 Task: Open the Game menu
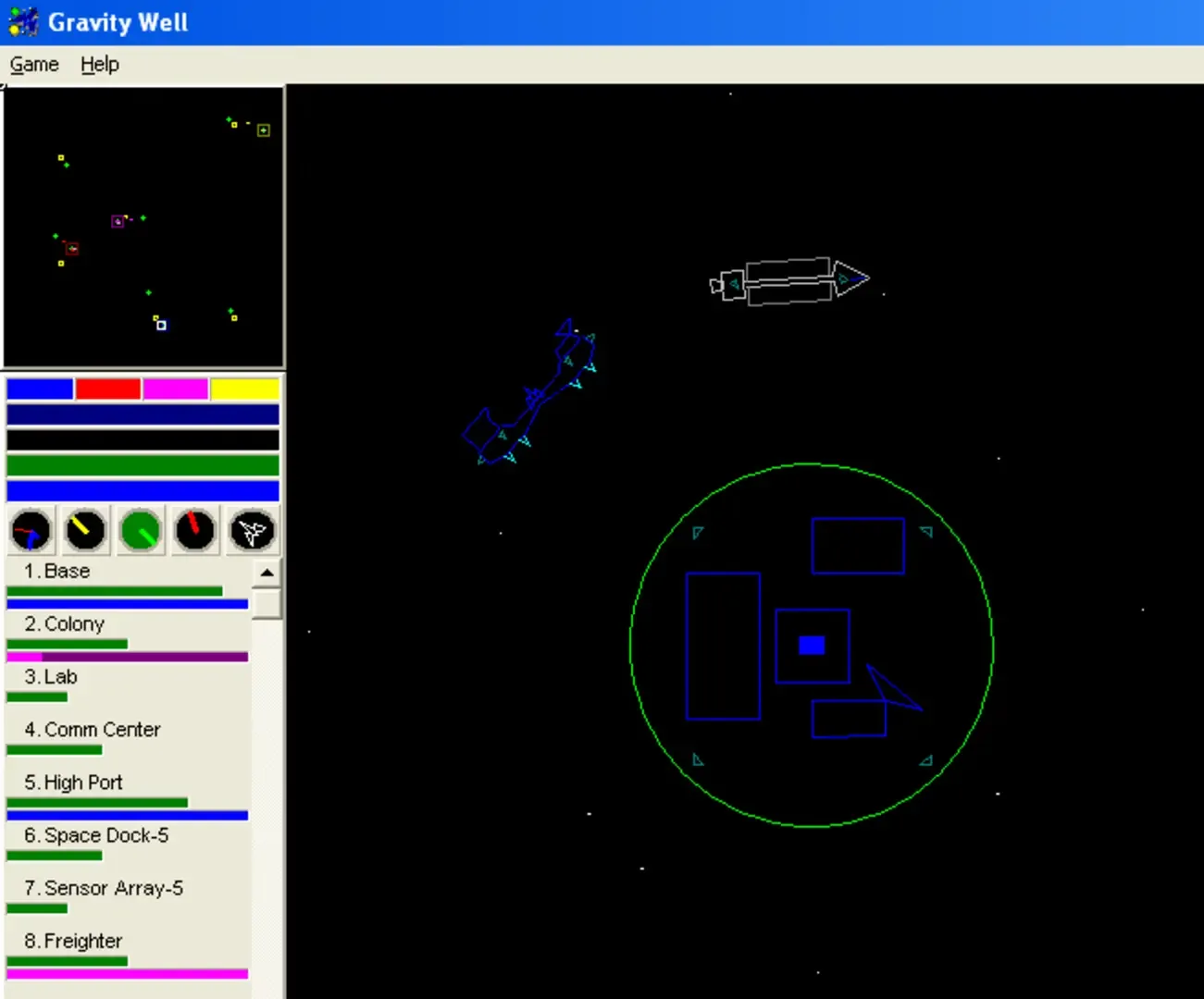pyautogui.click(x=34, y=65)
